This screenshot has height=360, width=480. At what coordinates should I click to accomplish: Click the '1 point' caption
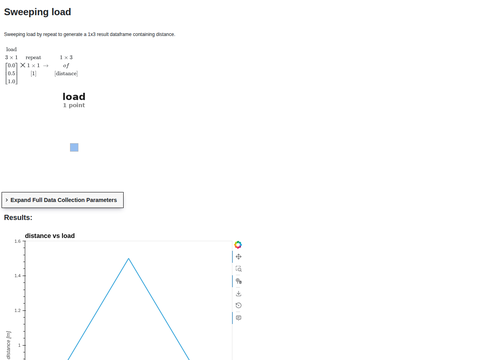[x=74, y=105]
